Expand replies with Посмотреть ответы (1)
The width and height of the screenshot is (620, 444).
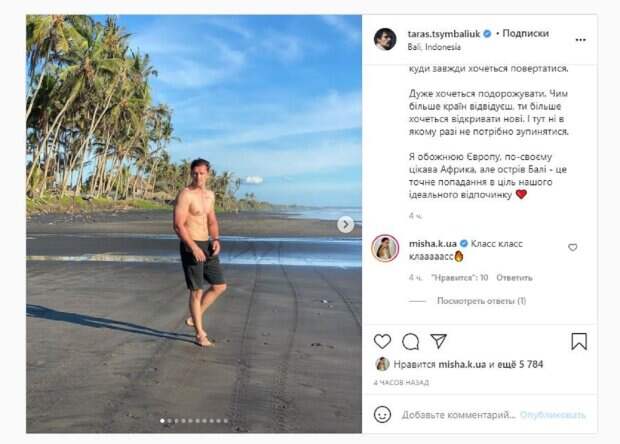click(x=482, y=300)
